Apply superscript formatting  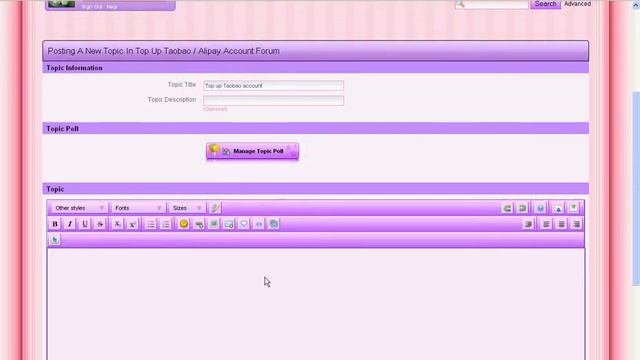(x=132, y=224)
